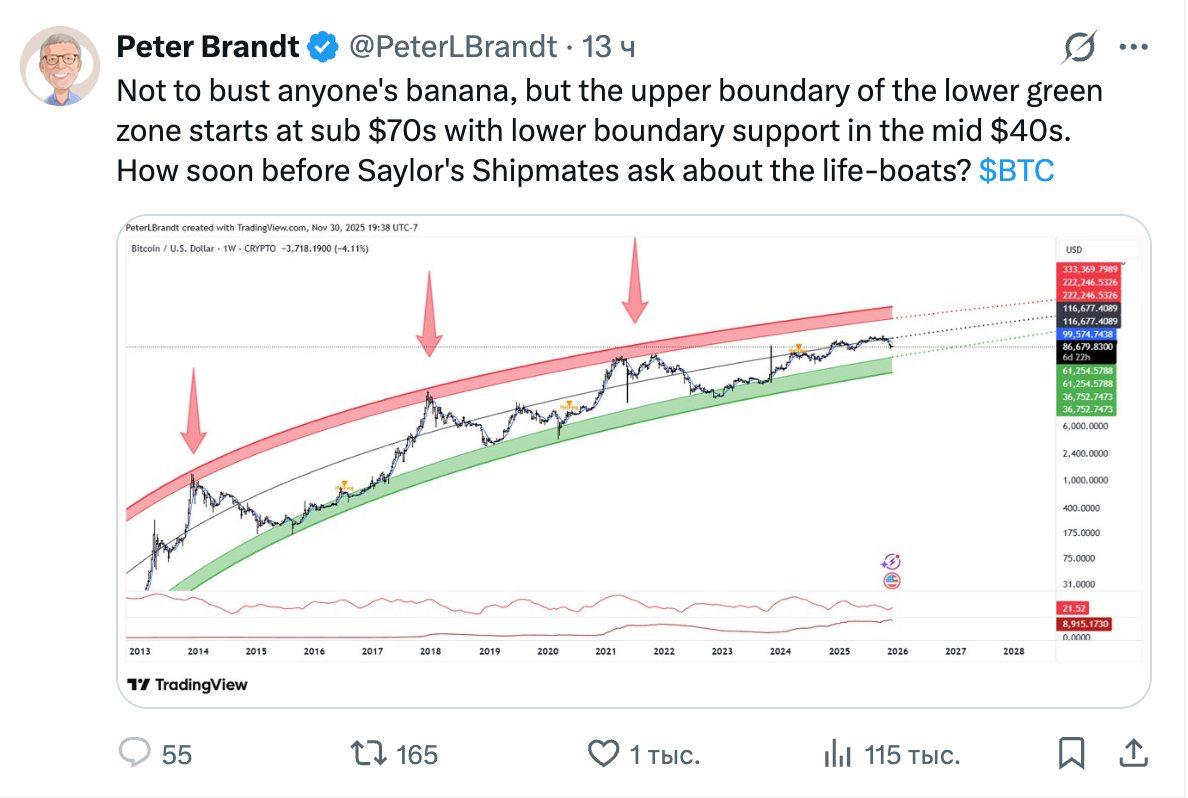
Task: Bookmark this tweet
Action: coord(1071,753)
